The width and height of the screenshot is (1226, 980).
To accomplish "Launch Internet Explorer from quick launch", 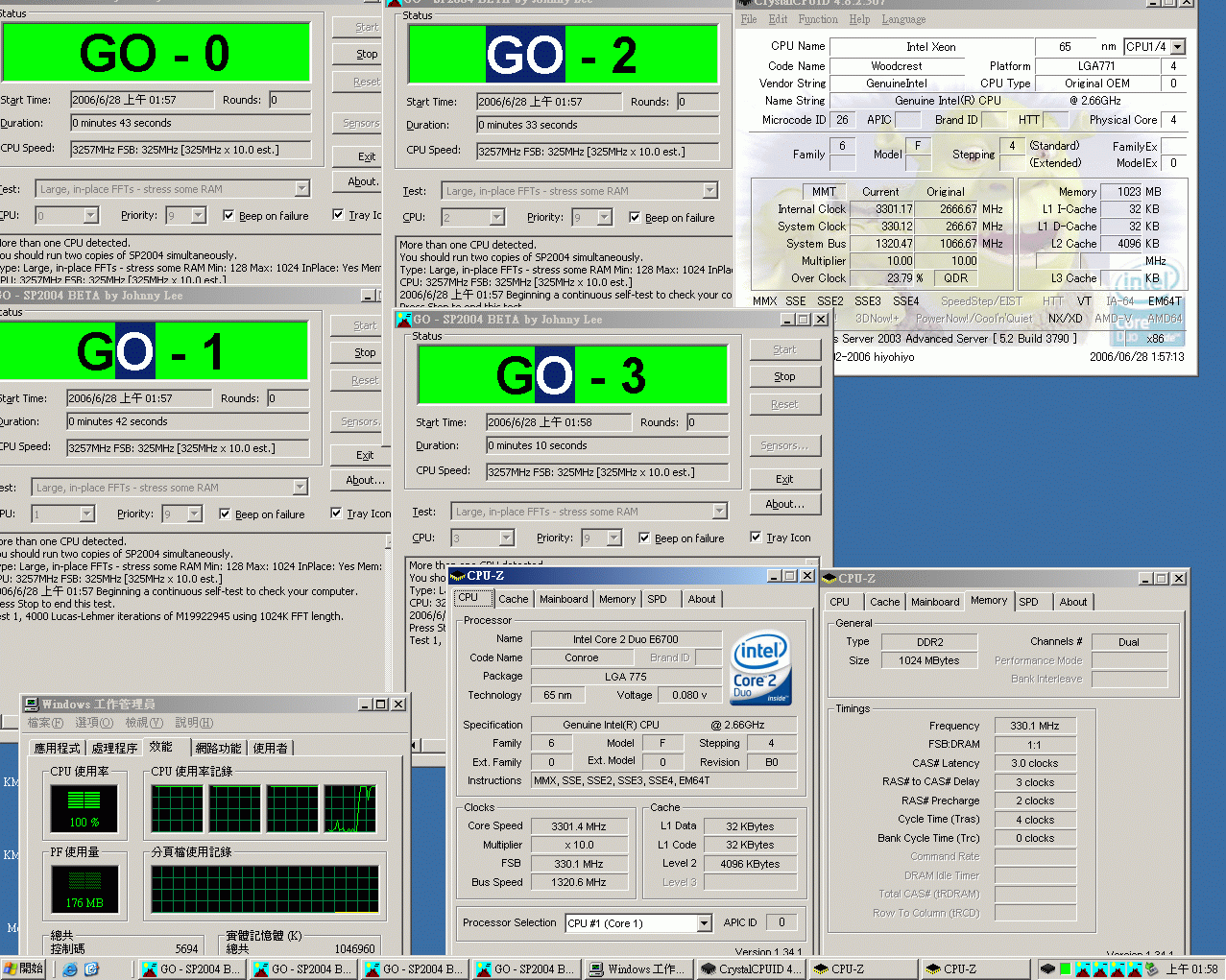I will (70, 968).
